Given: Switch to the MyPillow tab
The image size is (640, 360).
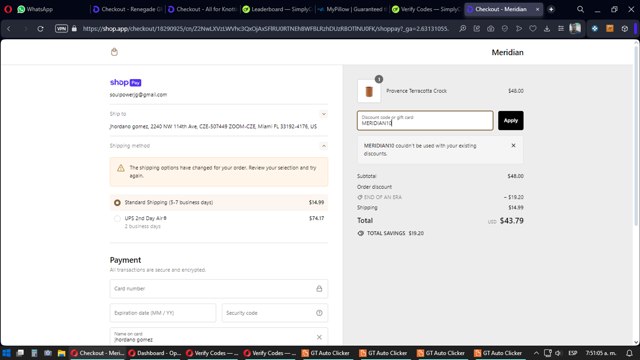Looking at the screenshot, I should coord(352,9).
